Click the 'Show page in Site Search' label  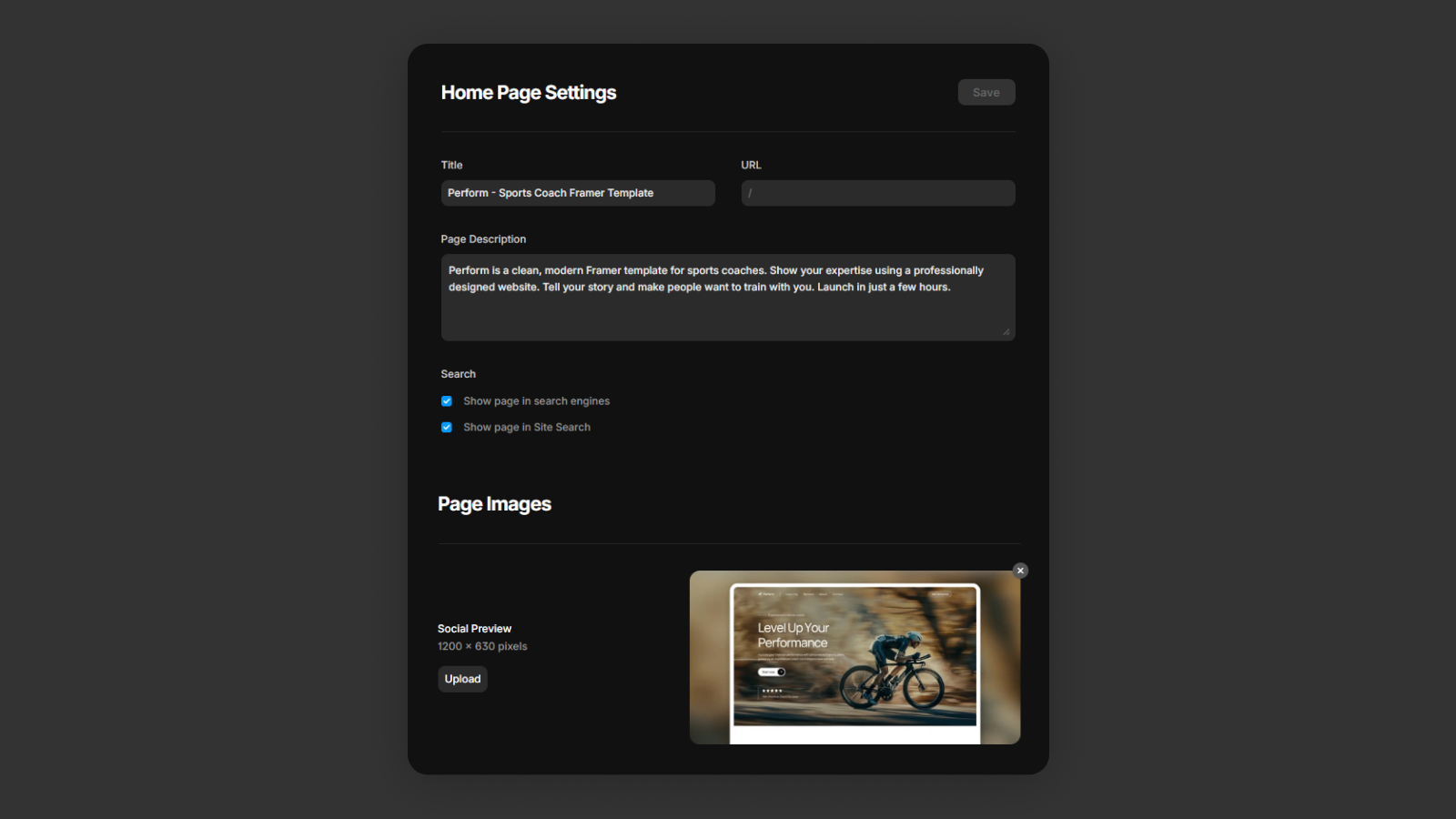[526, 428]
